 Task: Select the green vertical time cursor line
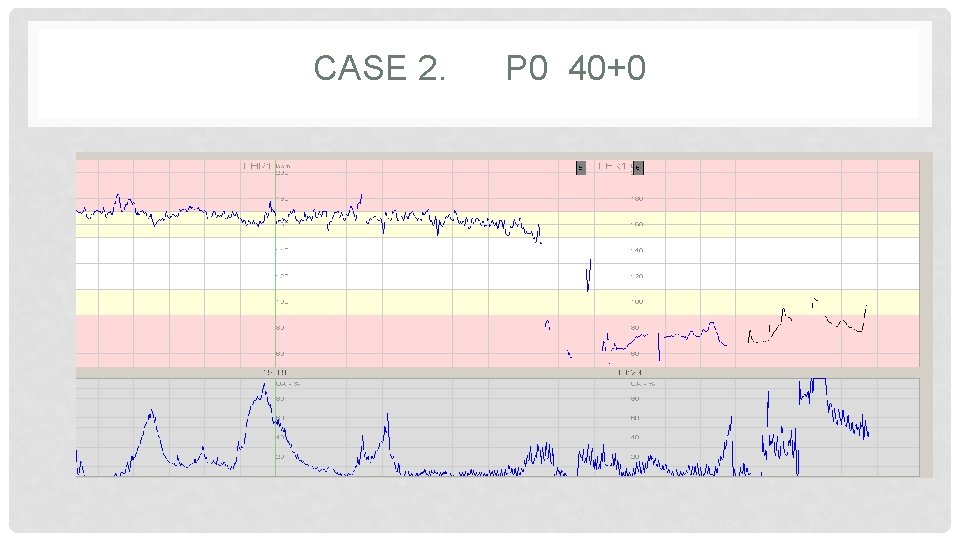[x=276, y=318]
